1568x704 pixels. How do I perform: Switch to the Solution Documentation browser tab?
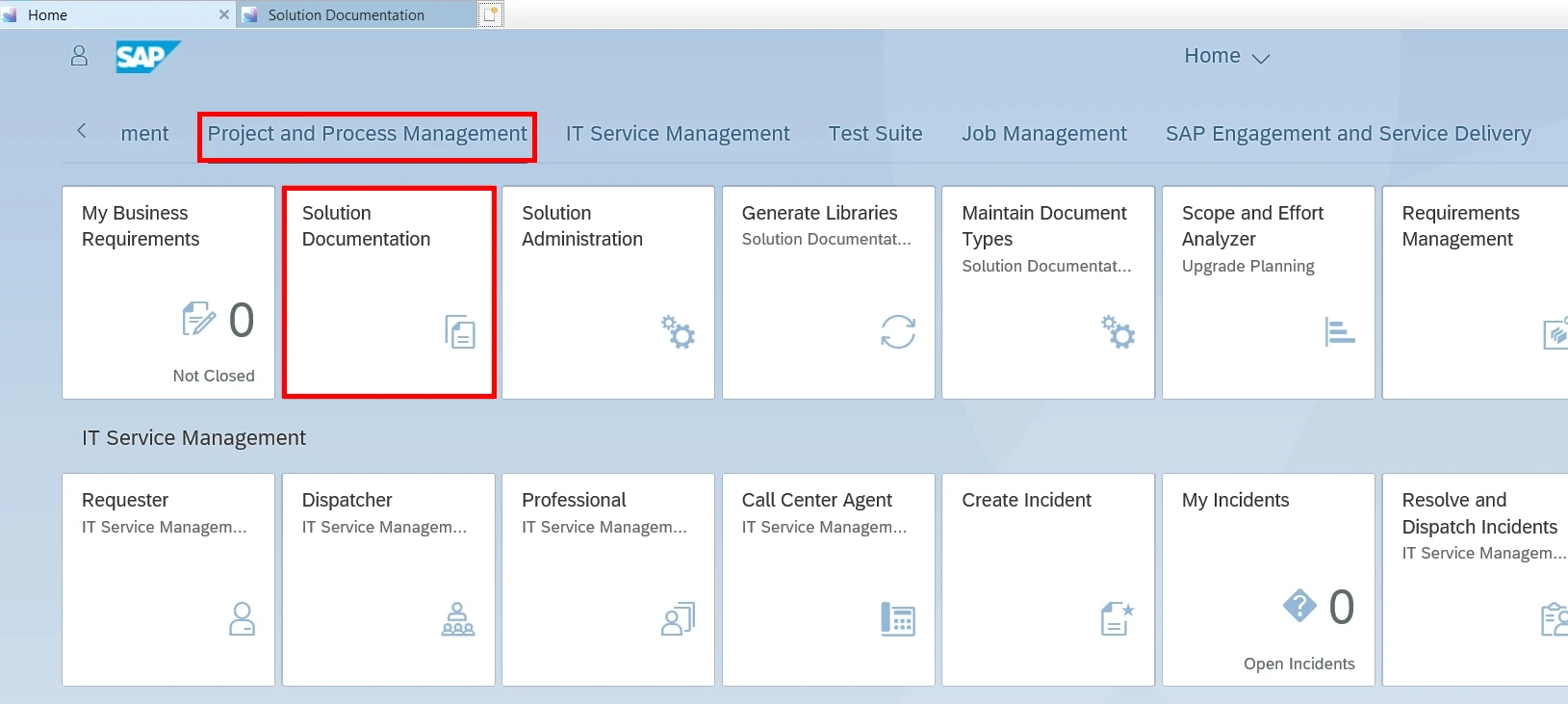(x=357, y=14)
